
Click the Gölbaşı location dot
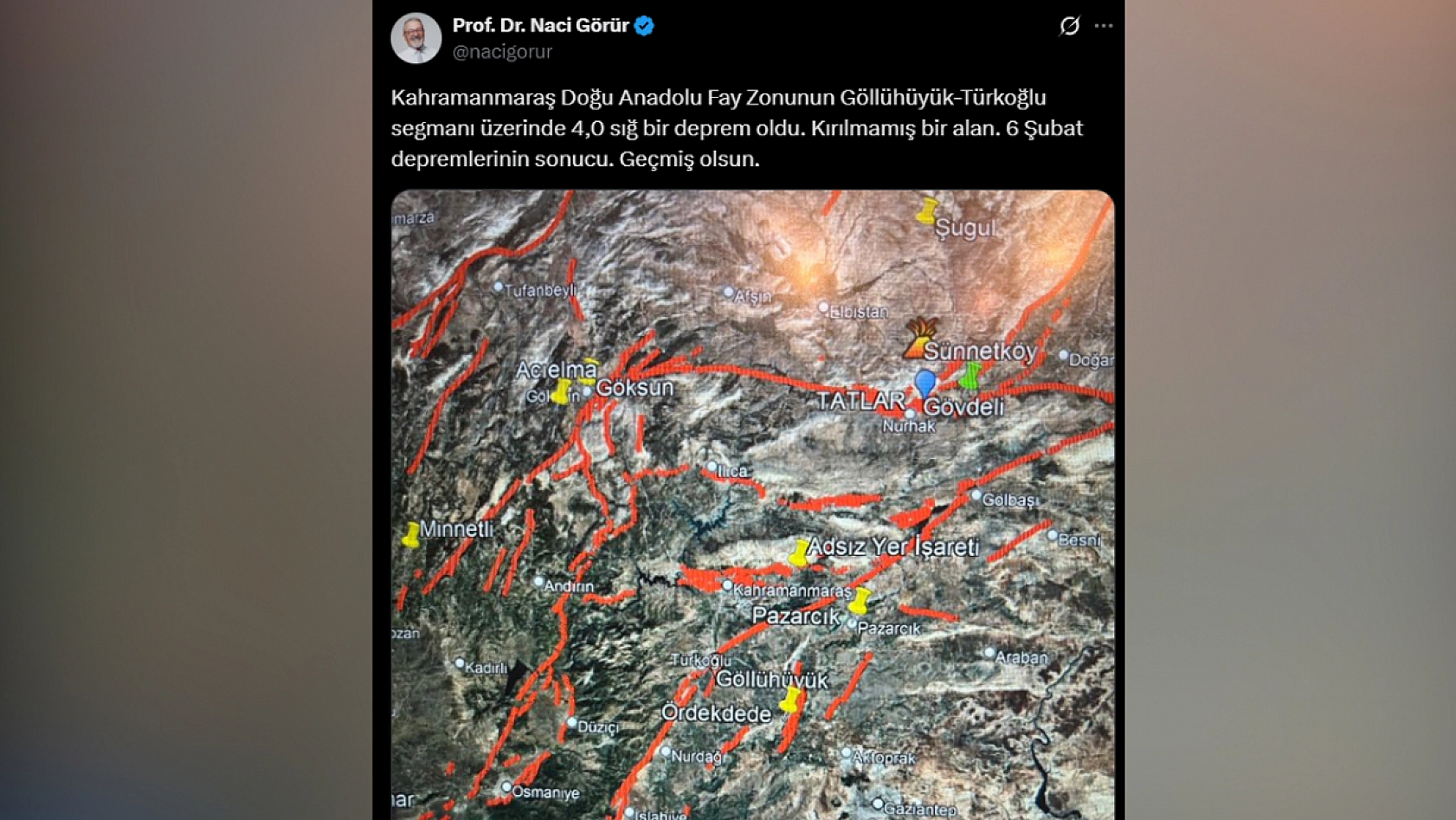[976, 495]
